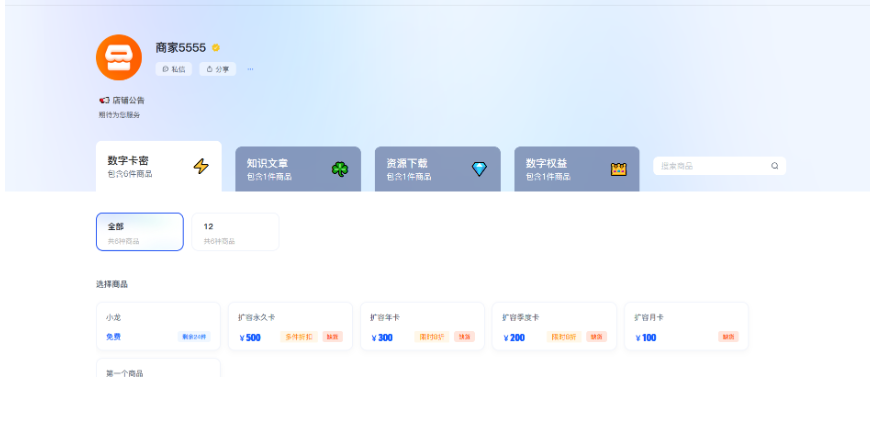
Task: Select the 全部 product group filter
Action: (x=140, y=231)
